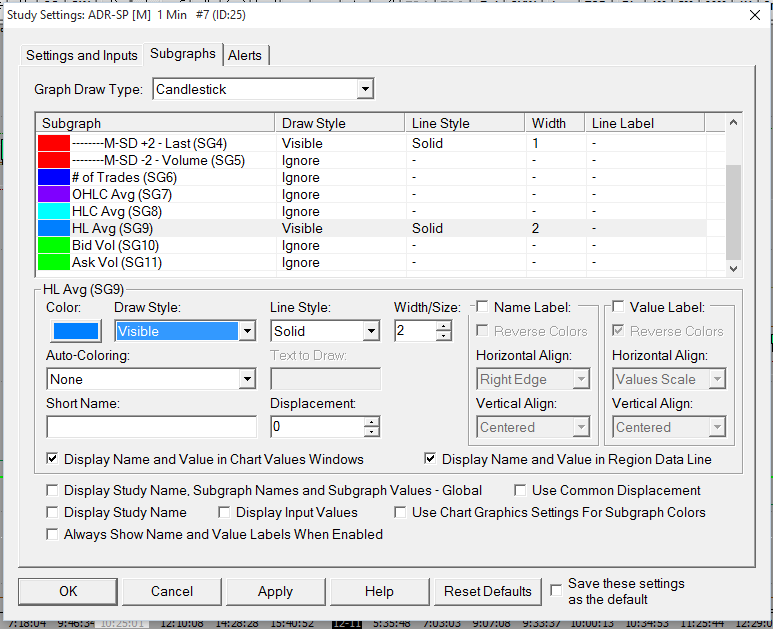Enable the Value Label checkbox

618,307
